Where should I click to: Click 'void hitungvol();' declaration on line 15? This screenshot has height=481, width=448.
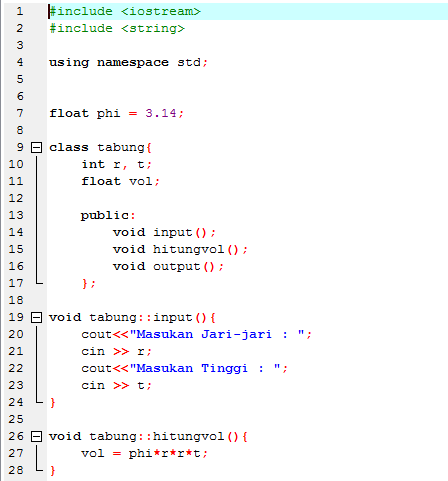pos(180,250)
